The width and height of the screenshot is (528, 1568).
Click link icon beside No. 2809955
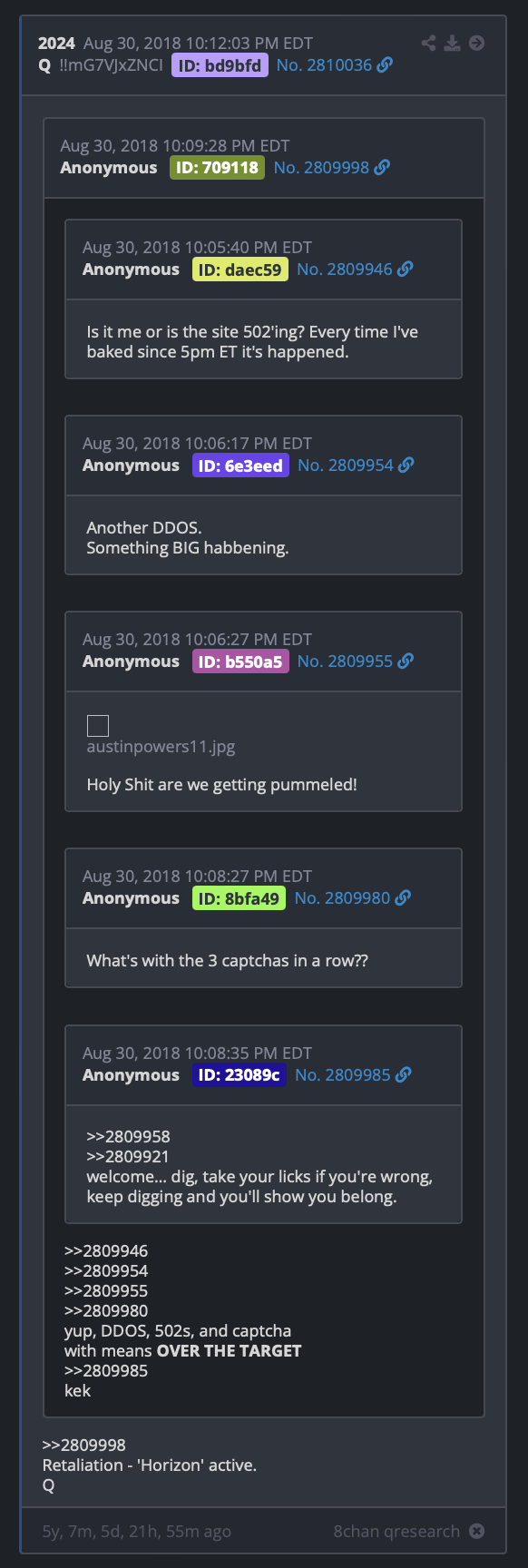[x=406, y=661]
